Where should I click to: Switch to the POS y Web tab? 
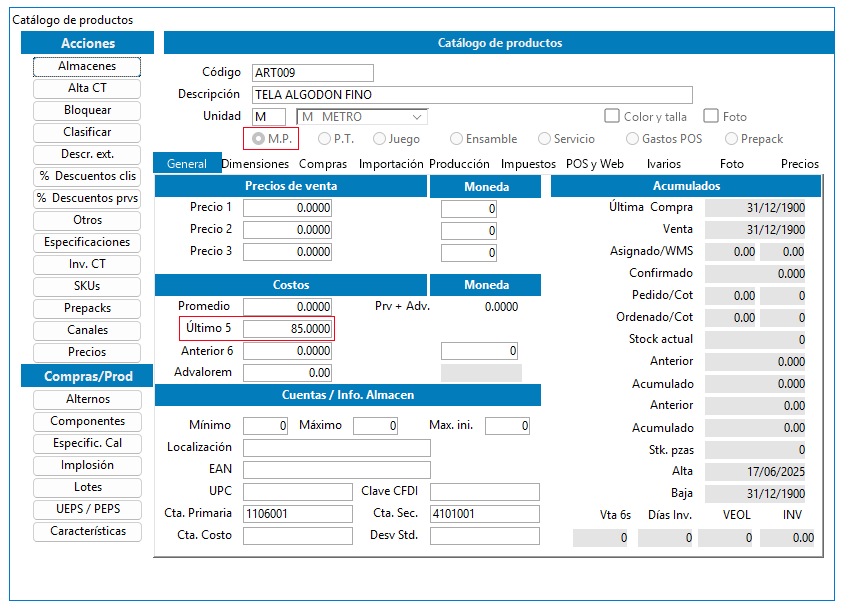click(594, 164)
